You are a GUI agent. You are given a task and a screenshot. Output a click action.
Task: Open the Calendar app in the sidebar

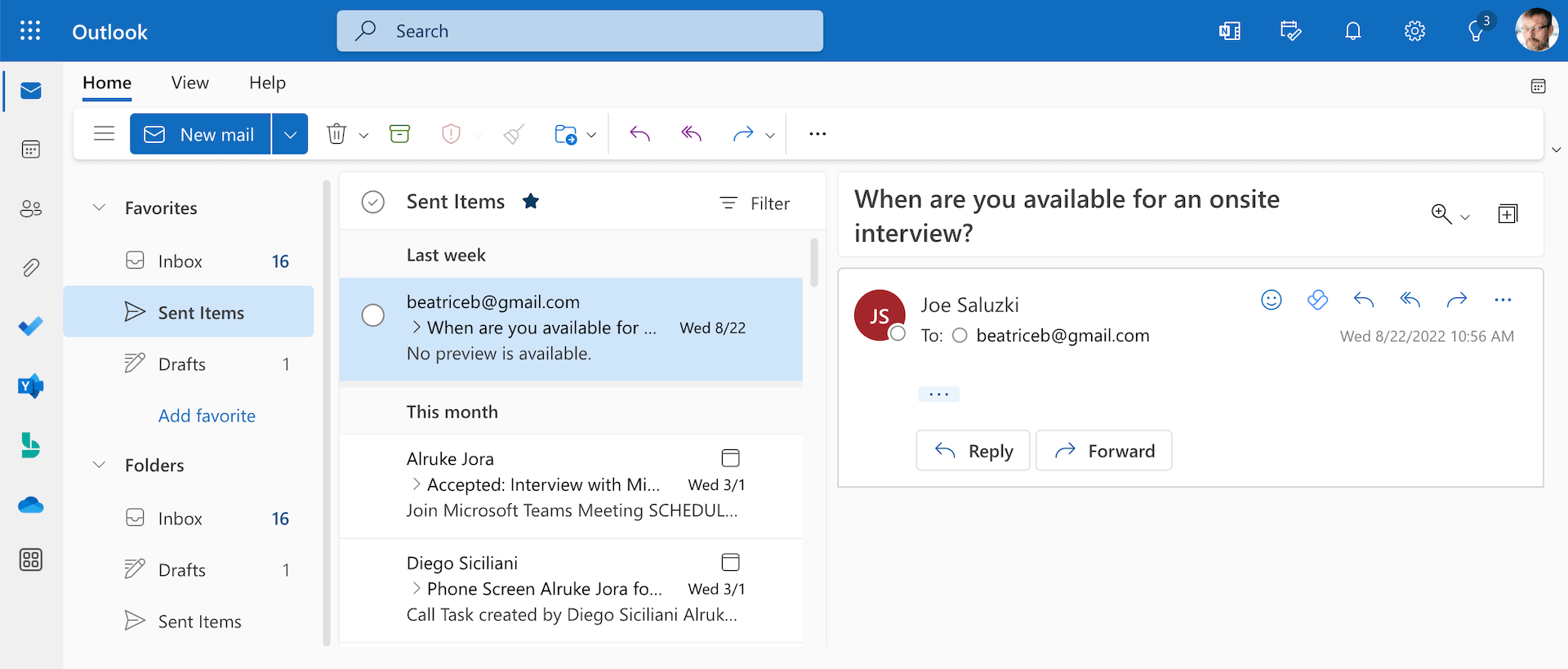point(31,149)
